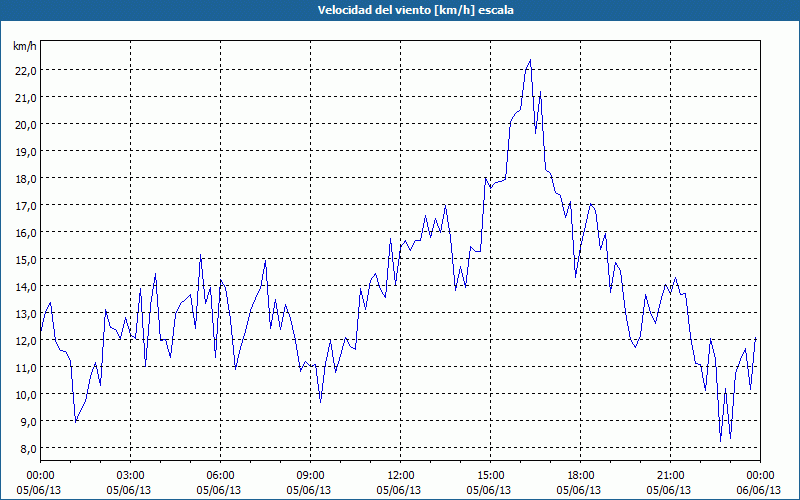Viewport: 800px width, 500px height.
Task: Click the 06/06/13 date label
Action: click(x=759, y=490)
